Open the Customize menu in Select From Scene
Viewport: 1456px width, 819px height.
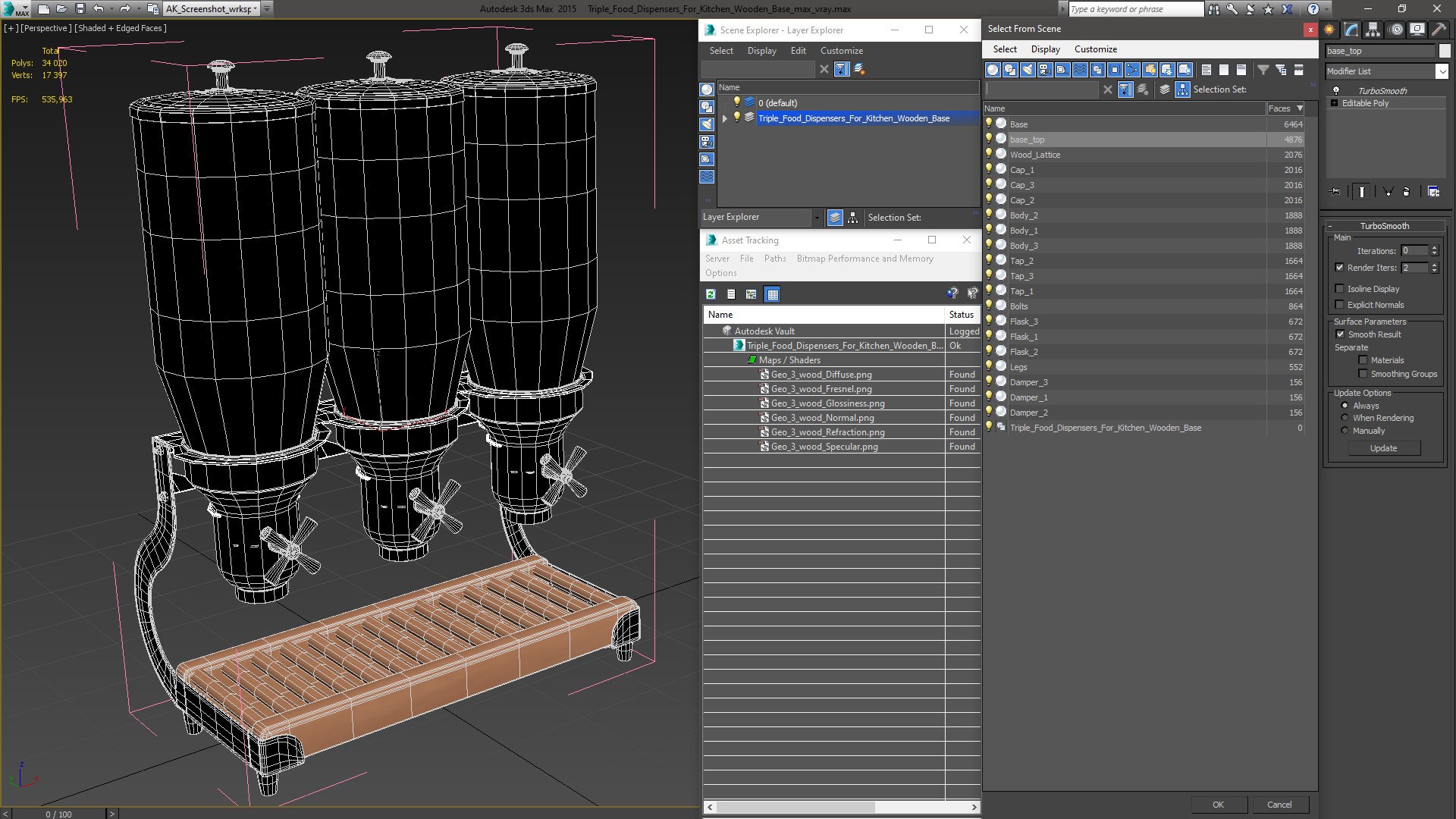coord(1095,49)
